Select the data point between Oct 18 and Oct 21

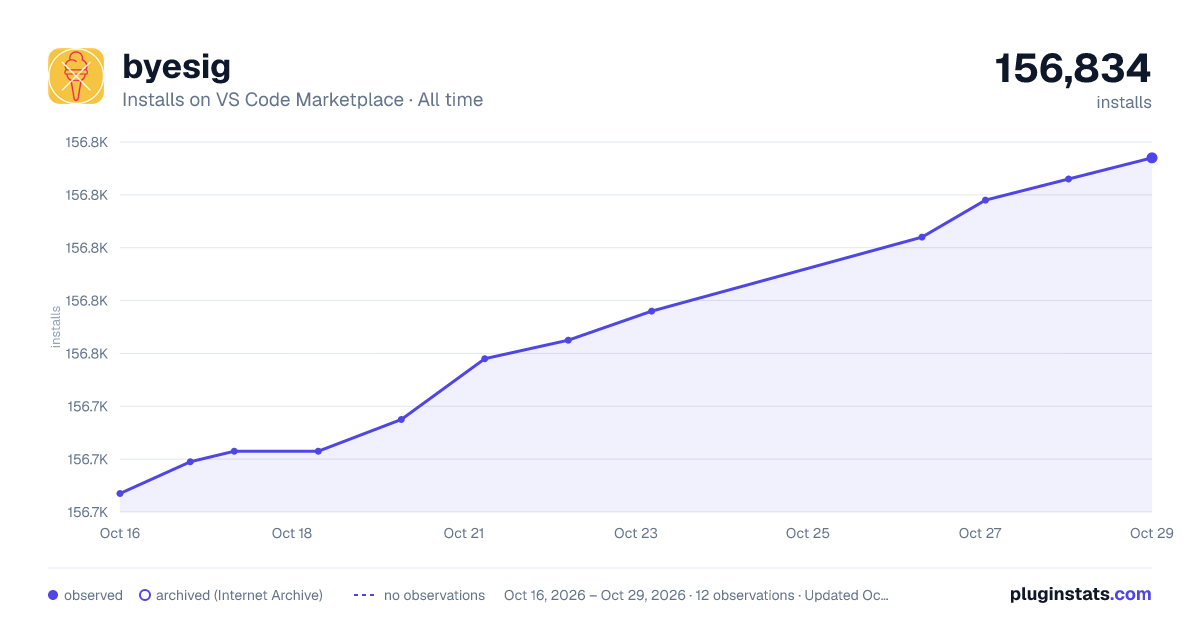[x=401, y=420]
